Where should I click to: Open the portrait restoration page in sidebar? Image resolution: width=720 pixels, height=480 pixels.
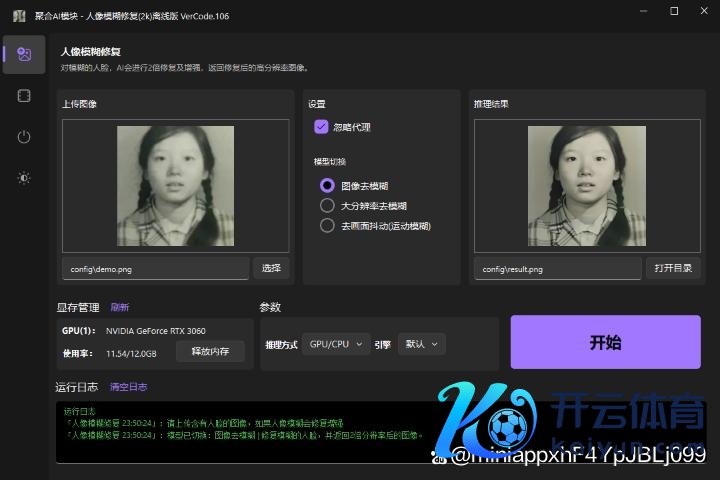pyautogui.click(x=24, y=54)
